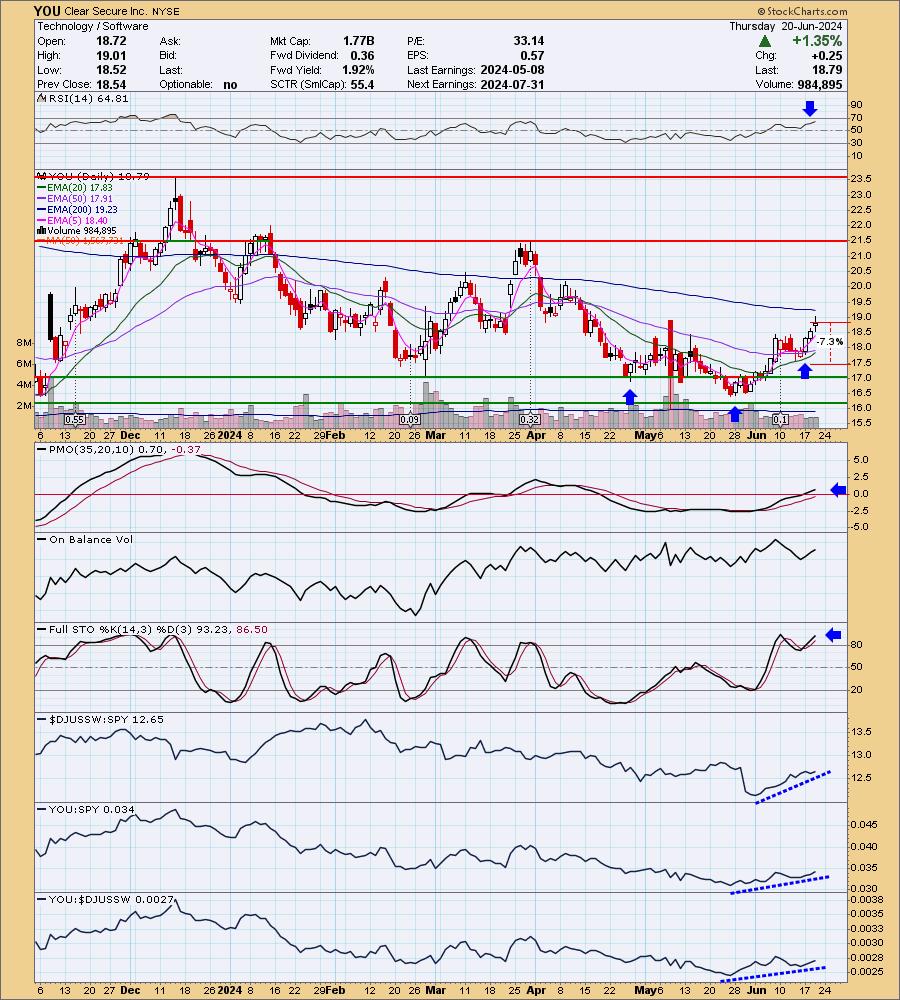The height and width of the screenshot is (1000, 900).
Task: Click the P/E value 33.14
Action: 529,41
